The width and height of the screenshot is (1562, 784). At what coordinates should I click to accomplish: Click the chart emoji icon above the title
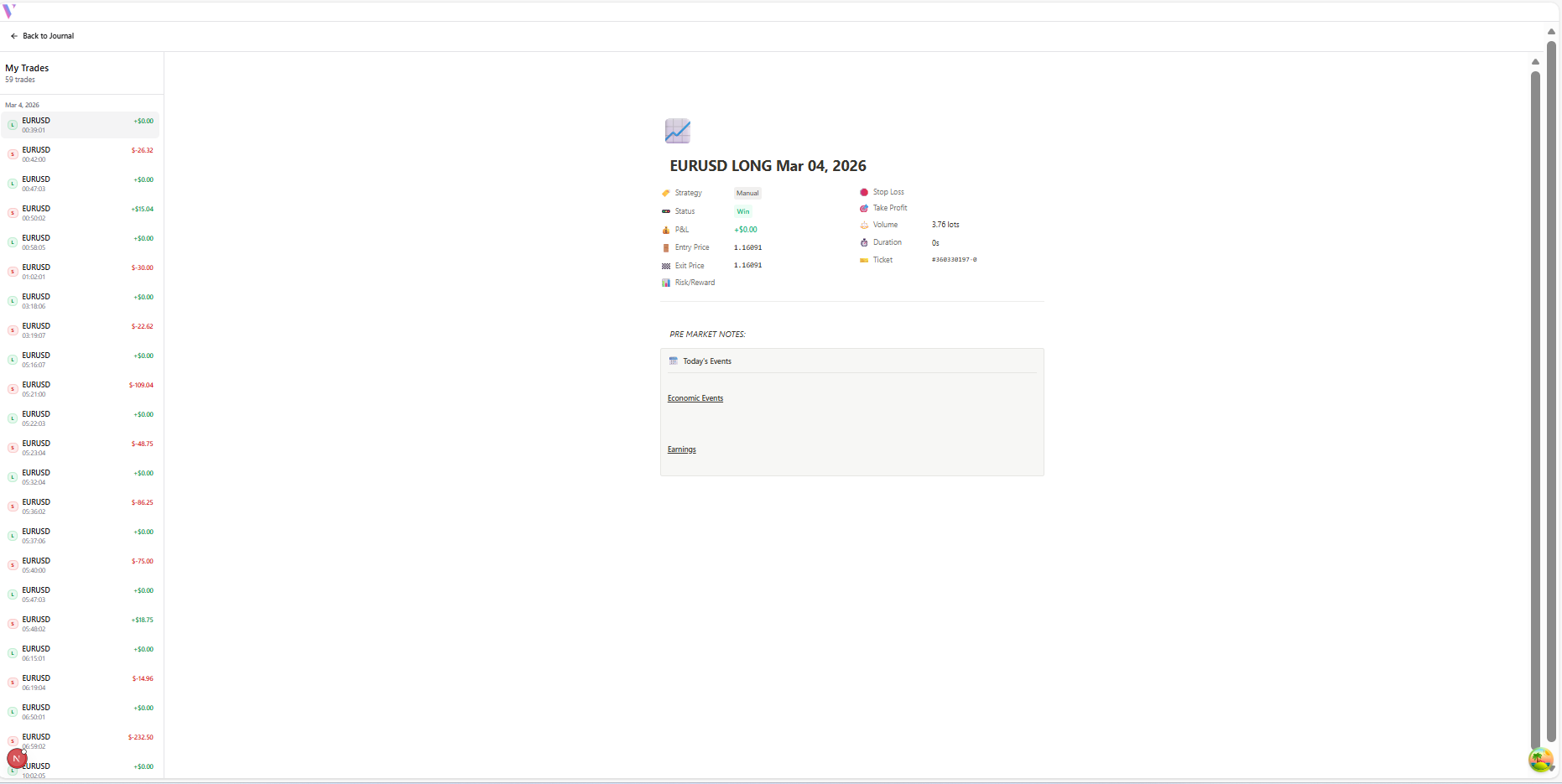click(677, 131)
